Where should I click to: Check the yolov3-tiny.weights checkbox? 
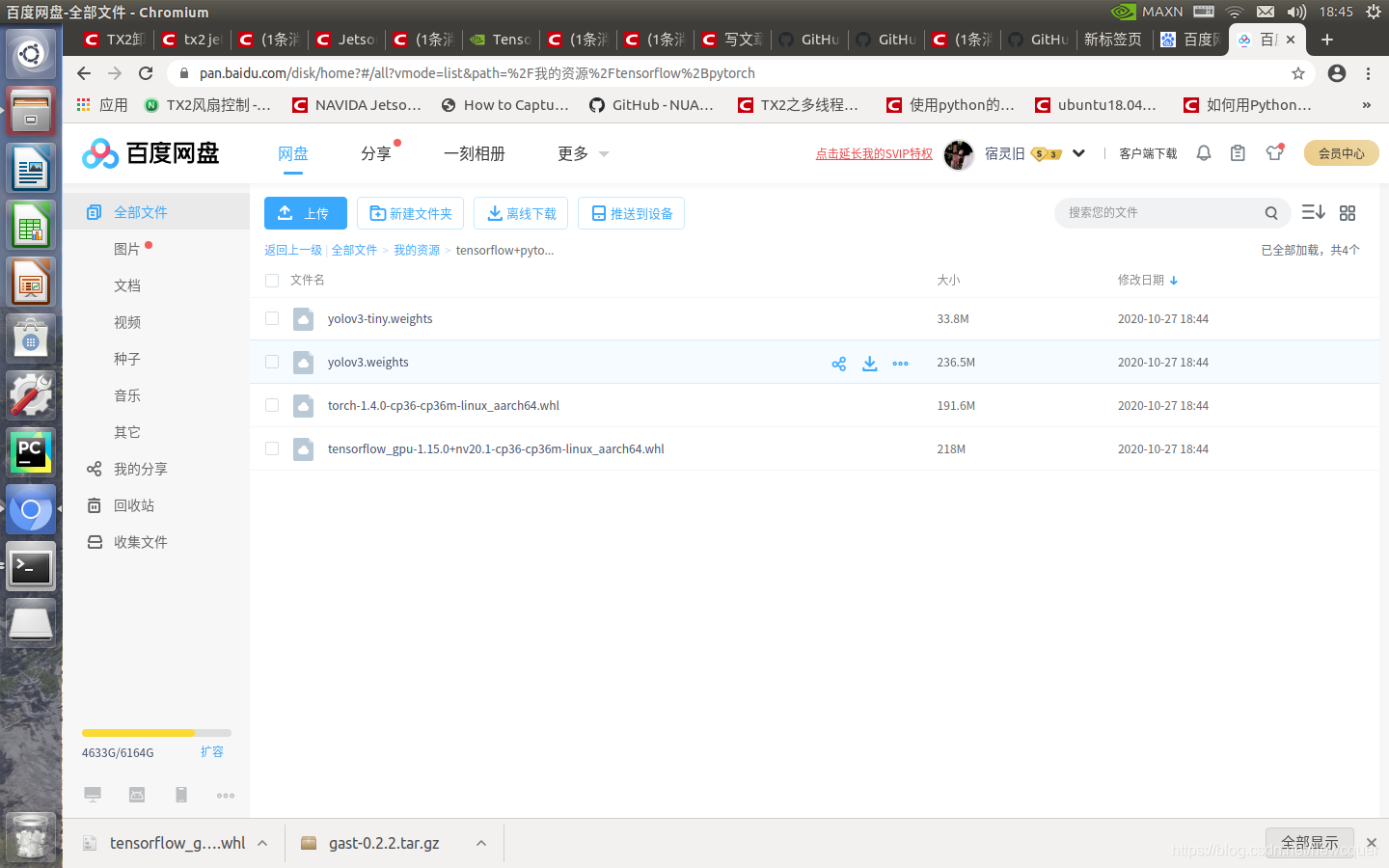click(x=272, y=319)
